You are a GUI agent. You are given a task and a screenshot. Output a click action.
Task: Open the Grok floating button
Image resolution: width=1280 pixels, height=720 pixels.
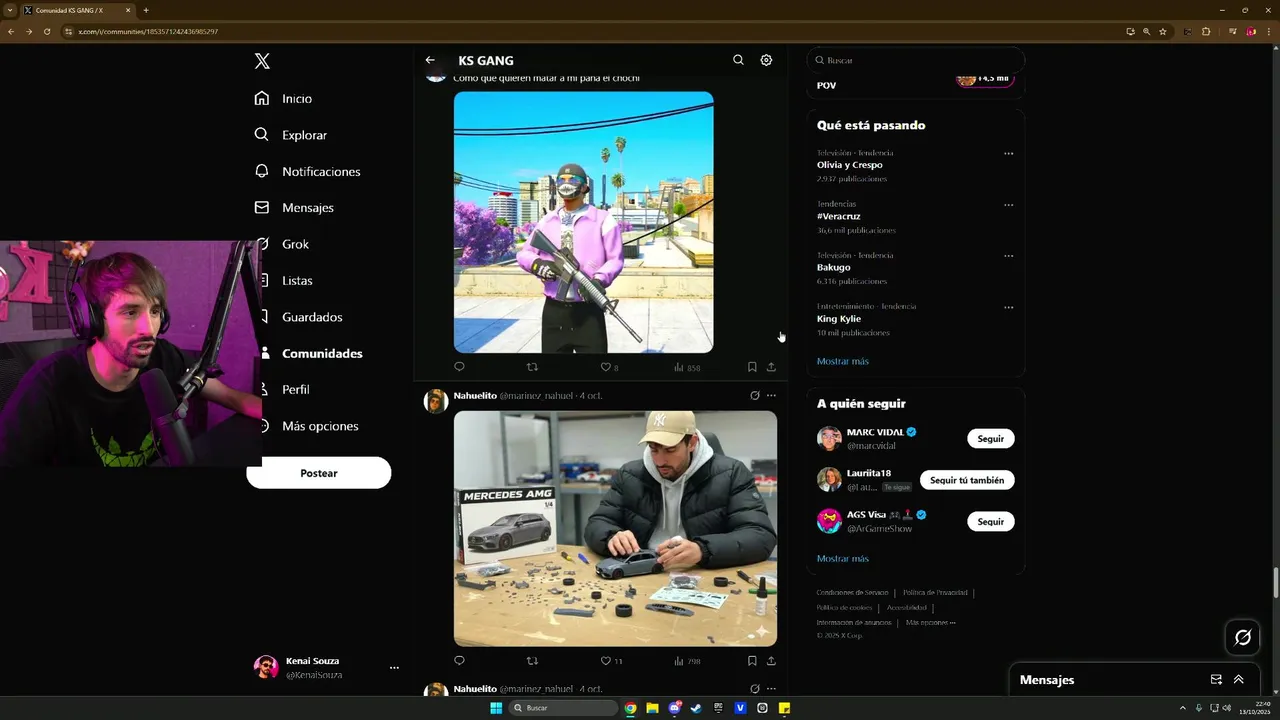pos(1243,637)
